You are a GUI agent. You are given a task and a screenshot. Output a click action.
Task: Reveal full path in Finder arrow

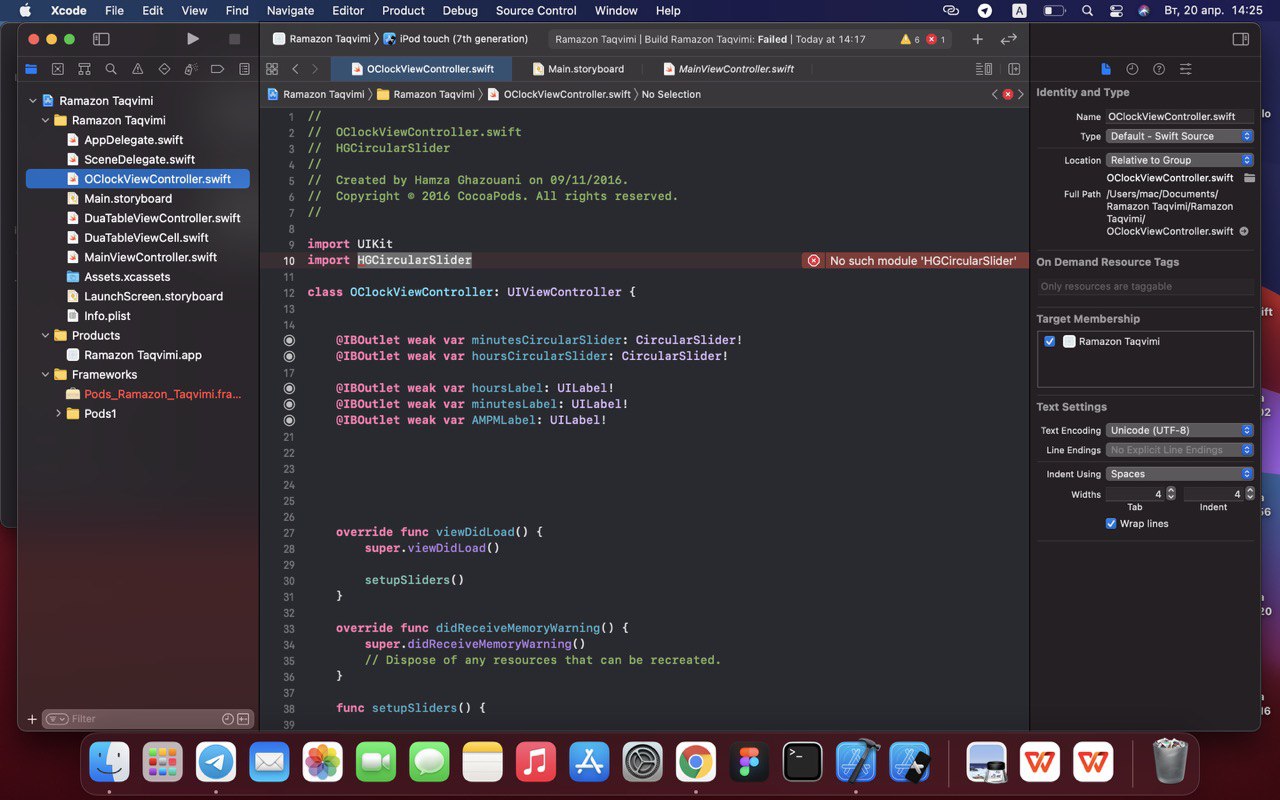click(x=1244, y=231)
